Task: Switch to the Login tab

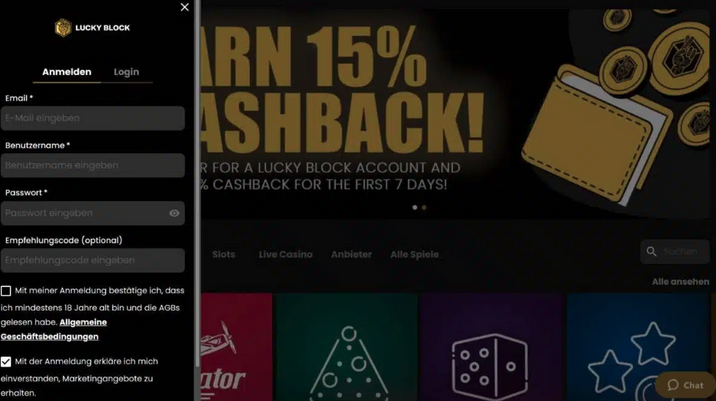Action: tap(126, 72)
